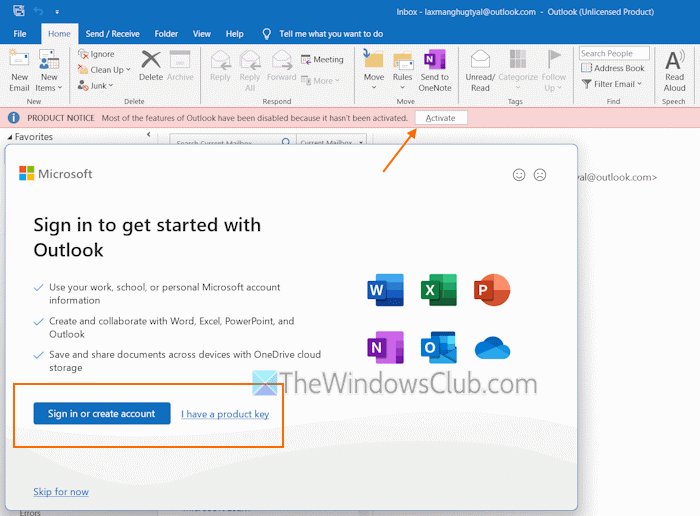
Task: Click the Word app icon
Action: (385, 290)
